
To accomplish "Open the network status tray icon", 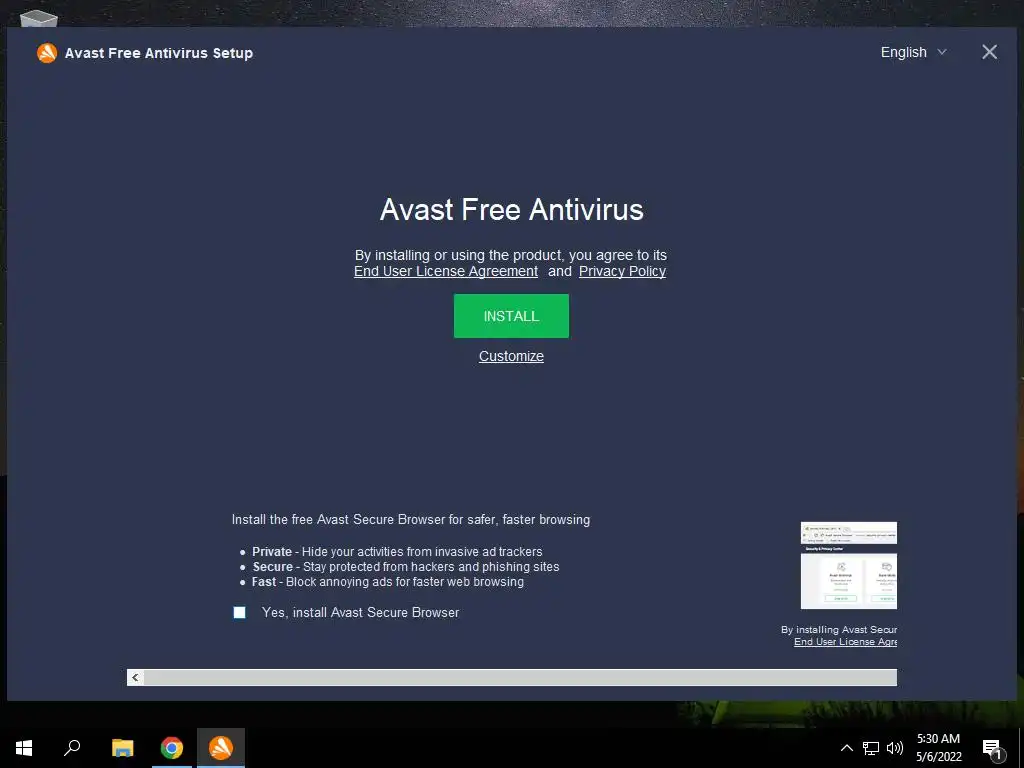I will pyautogui.click(x=871, y=748).
